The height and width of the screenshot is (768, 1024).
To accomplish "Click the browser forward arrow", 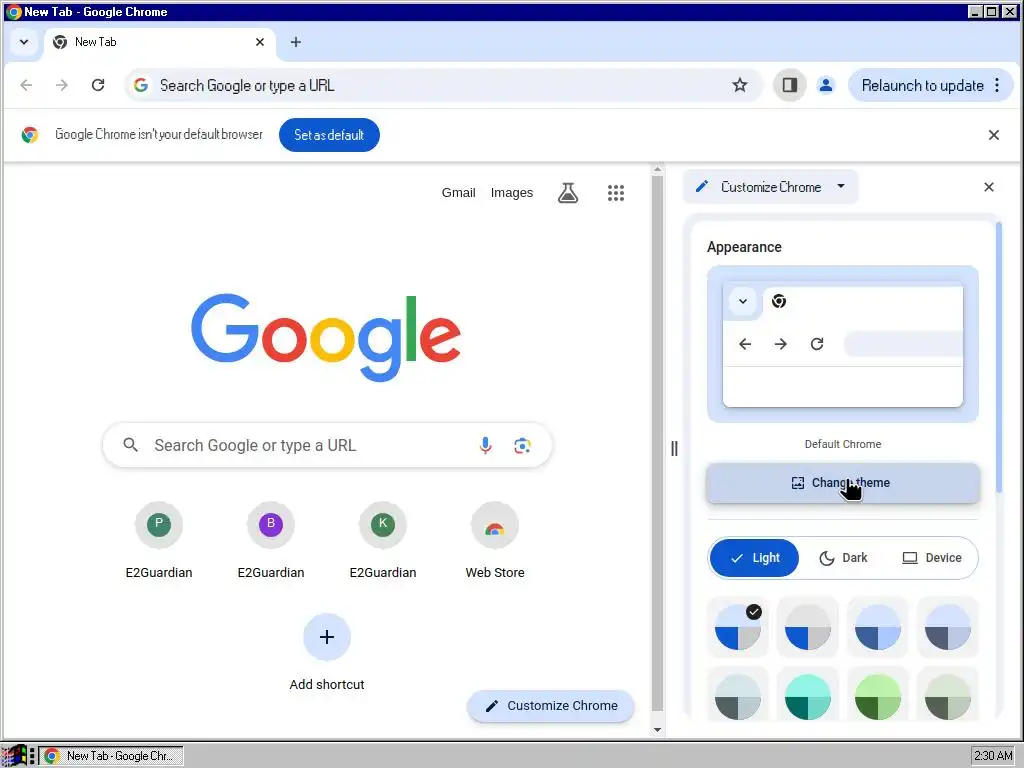I will point(62,85).
